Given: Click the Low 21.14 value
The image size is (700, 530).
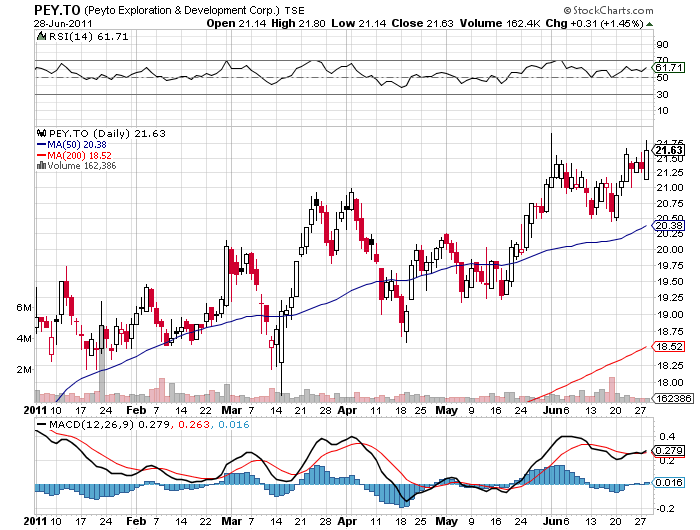Looking at the screenshot, I should click(x=358, y=24).
